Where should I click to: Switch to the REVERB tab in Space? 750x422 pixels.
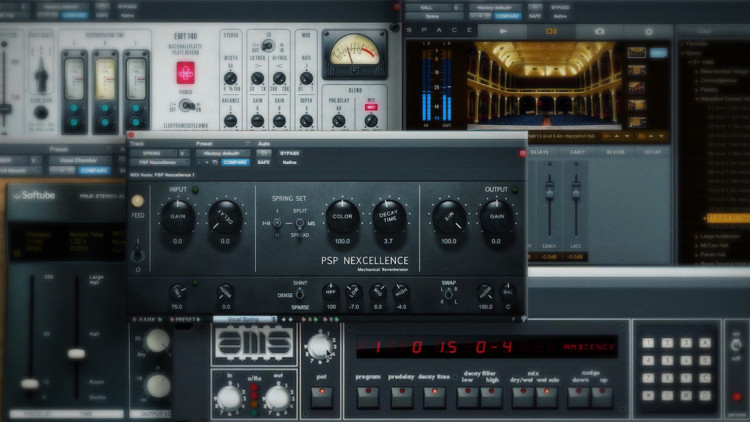(616, 152)
